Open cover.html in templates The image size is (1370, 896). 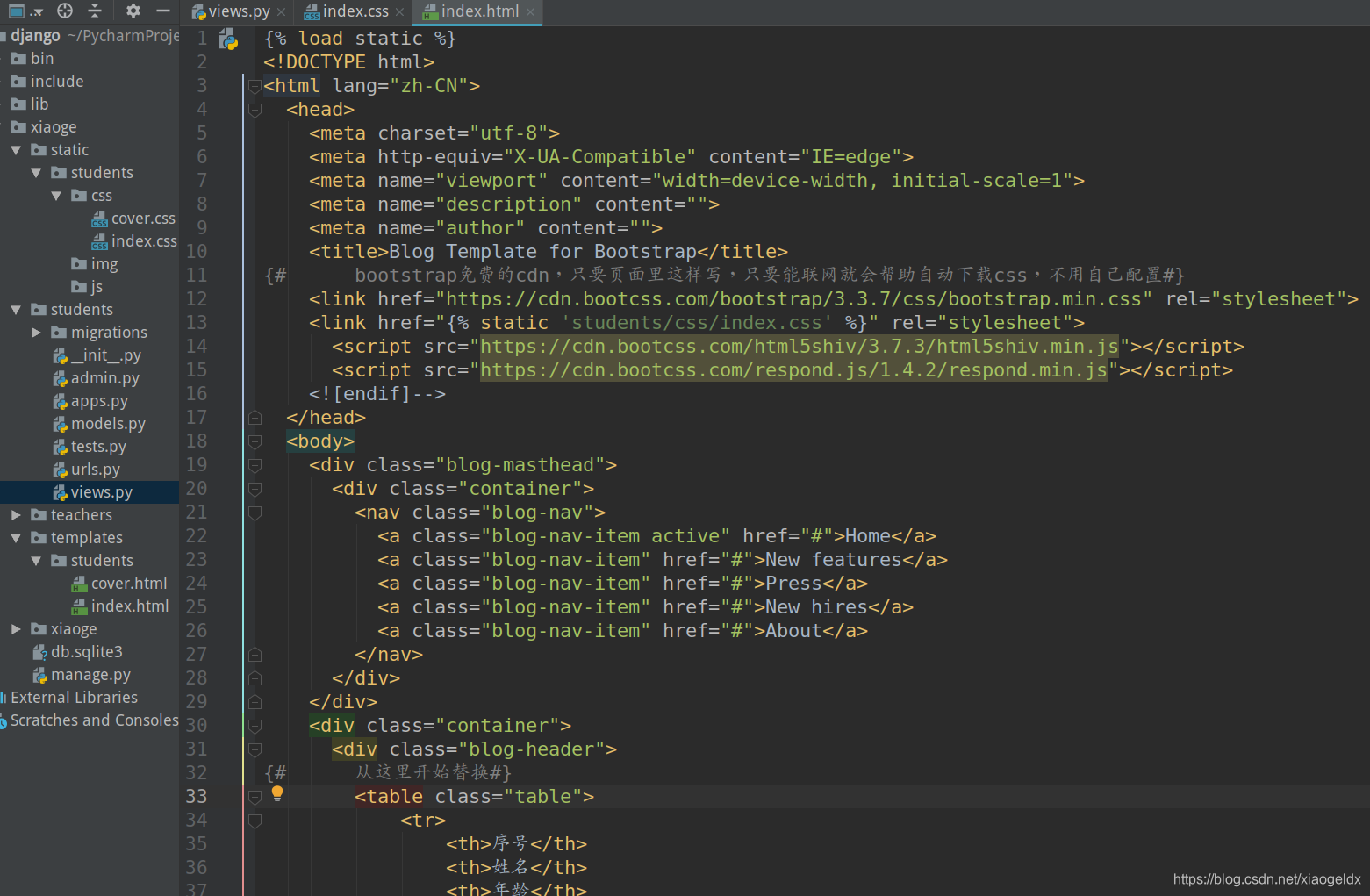(119, 584)
